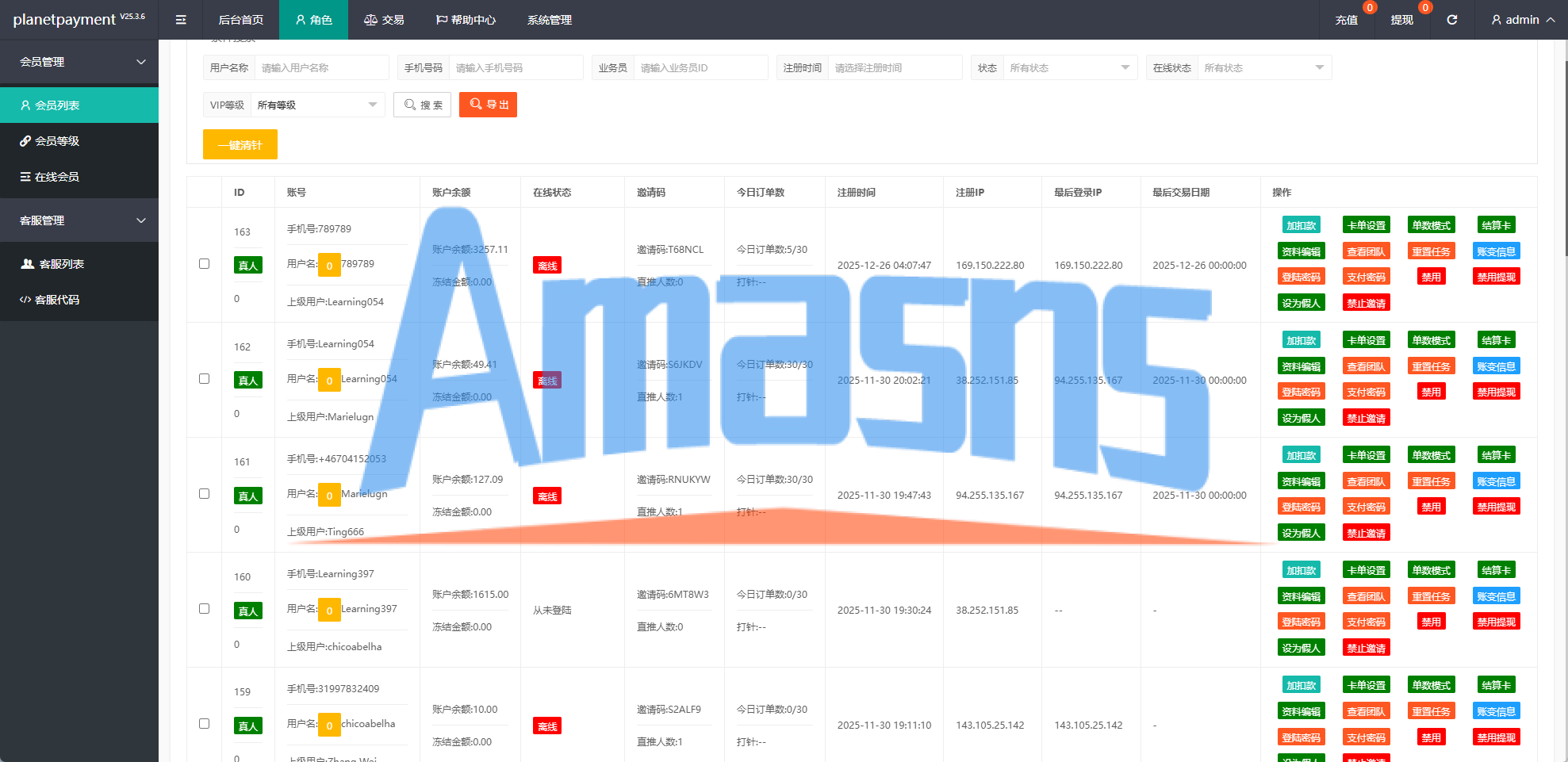Screen dimensions: 1568x762
Task: Open the VIP等级 level dropdown
Action: 317,105
